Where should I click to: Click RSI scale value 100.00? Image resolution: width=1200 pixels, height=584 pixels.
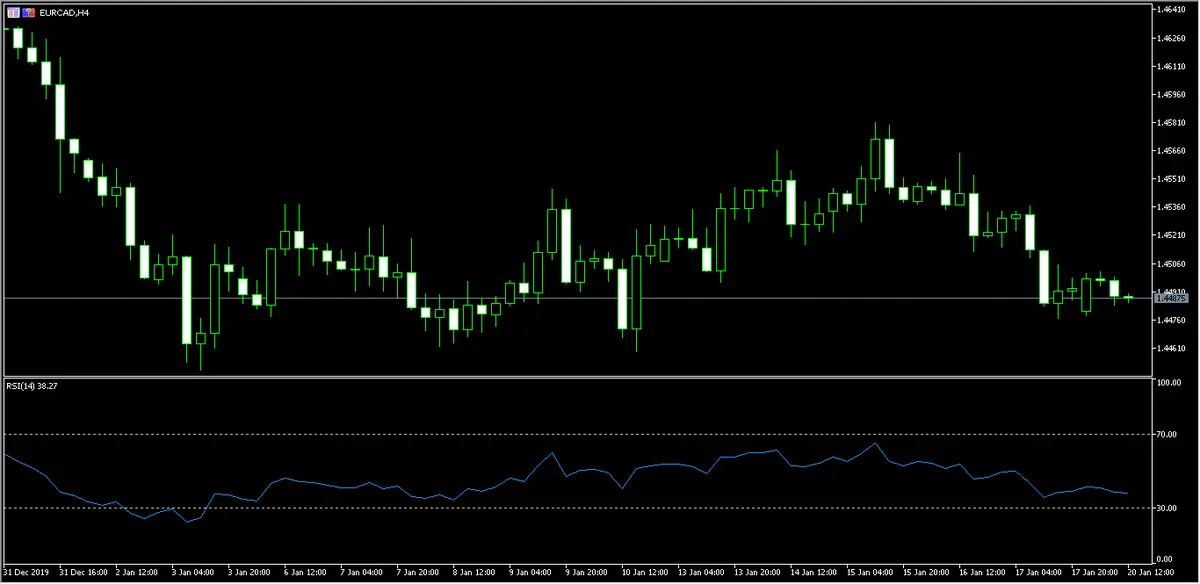(1171, 383)
